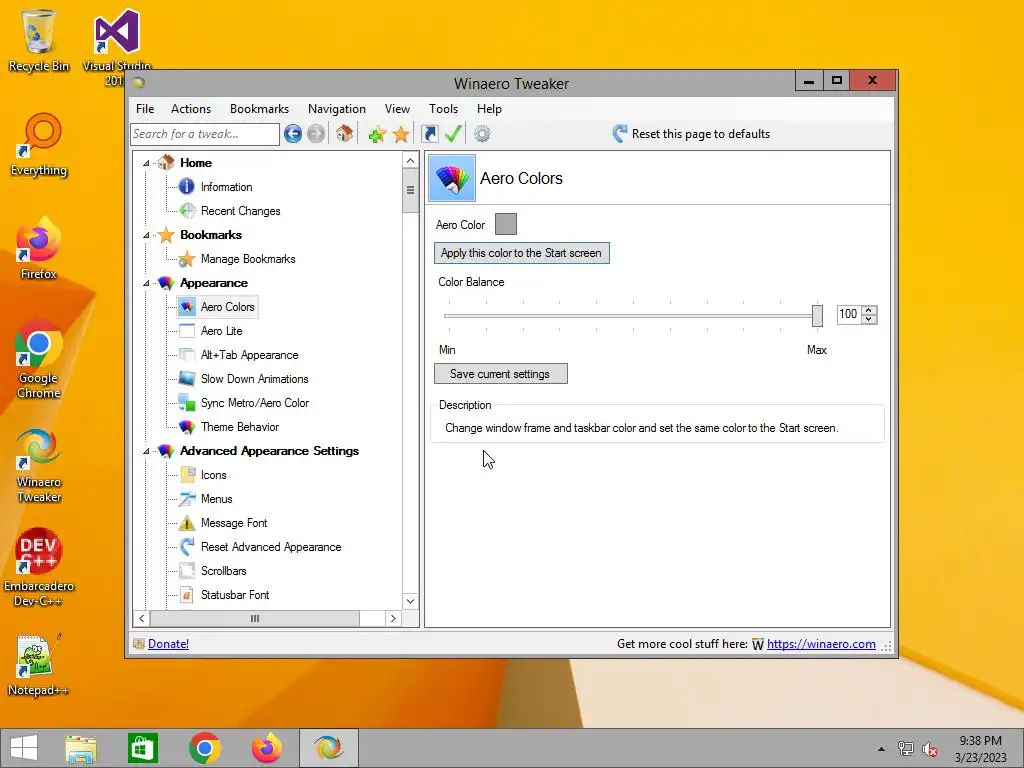Open the File menu

pyautogui.click(x=145, y=109)
